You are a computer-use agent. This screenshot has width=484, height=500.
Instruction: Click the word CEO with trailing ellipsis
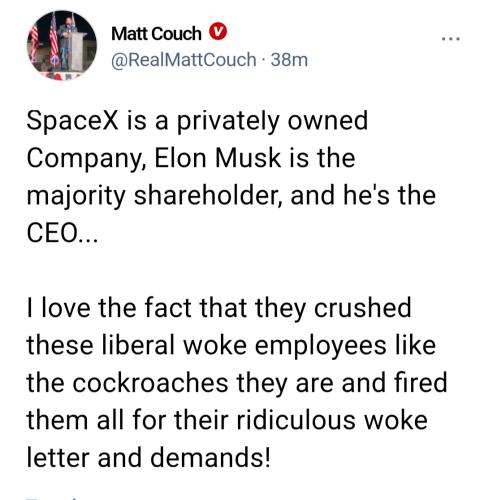pyautogui.click(x=62, y=233)
